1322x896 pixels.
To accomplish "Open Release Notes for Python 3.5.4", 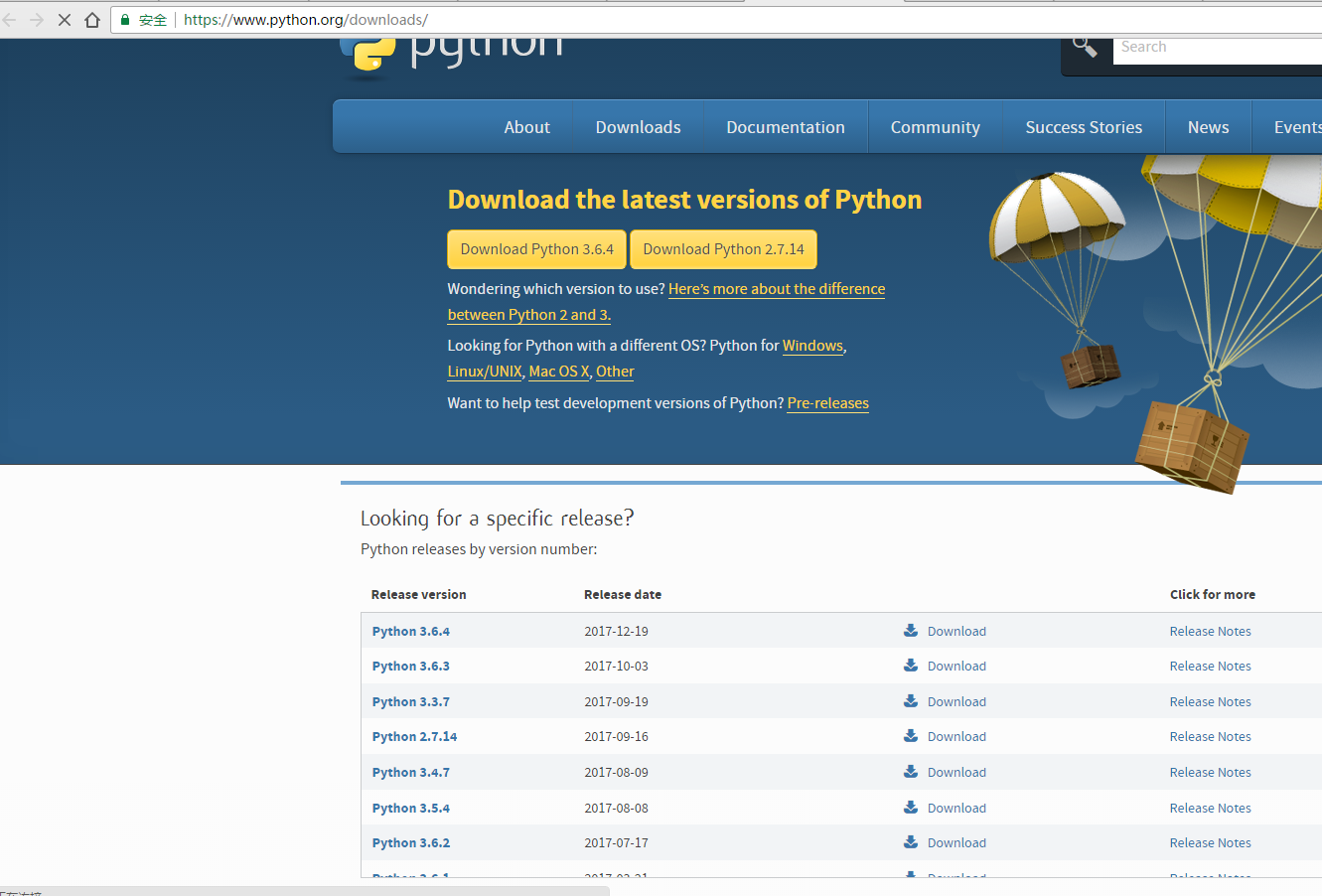I will point(1210,808).
